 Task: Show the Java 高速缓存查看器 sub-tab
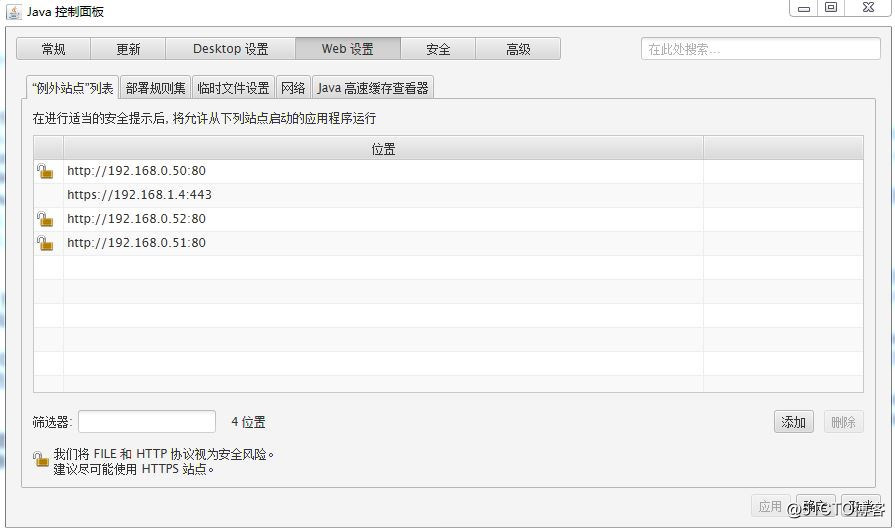[x=373, y=88]
